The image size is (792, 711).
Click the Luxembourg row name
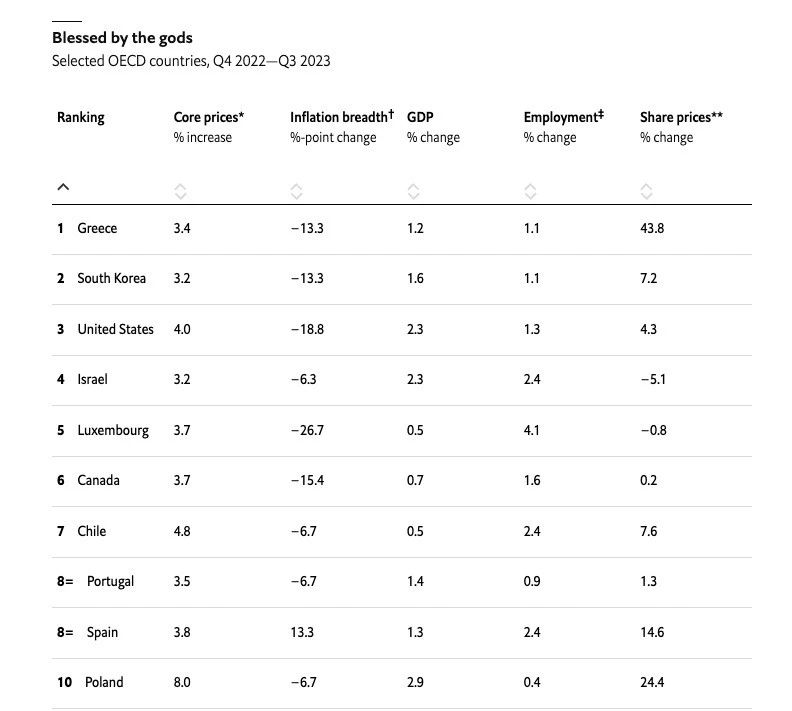pos(113,430)
